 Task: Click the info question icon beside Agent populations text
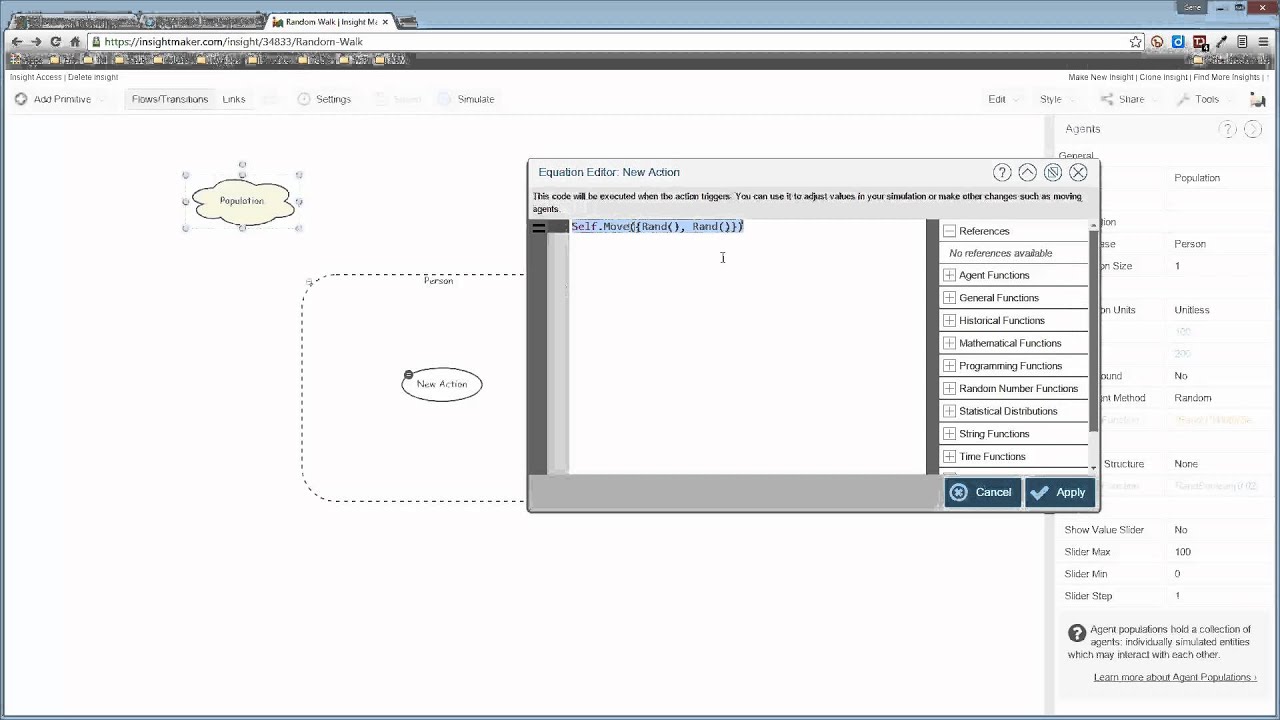point(1077,633)
